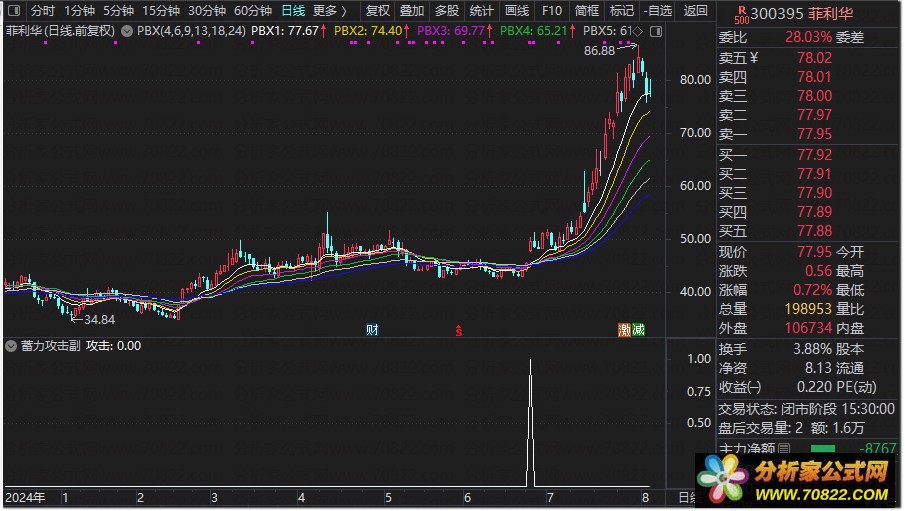
Task: Toggle the 简框 simple frame
Action: [x=587, y=10]
